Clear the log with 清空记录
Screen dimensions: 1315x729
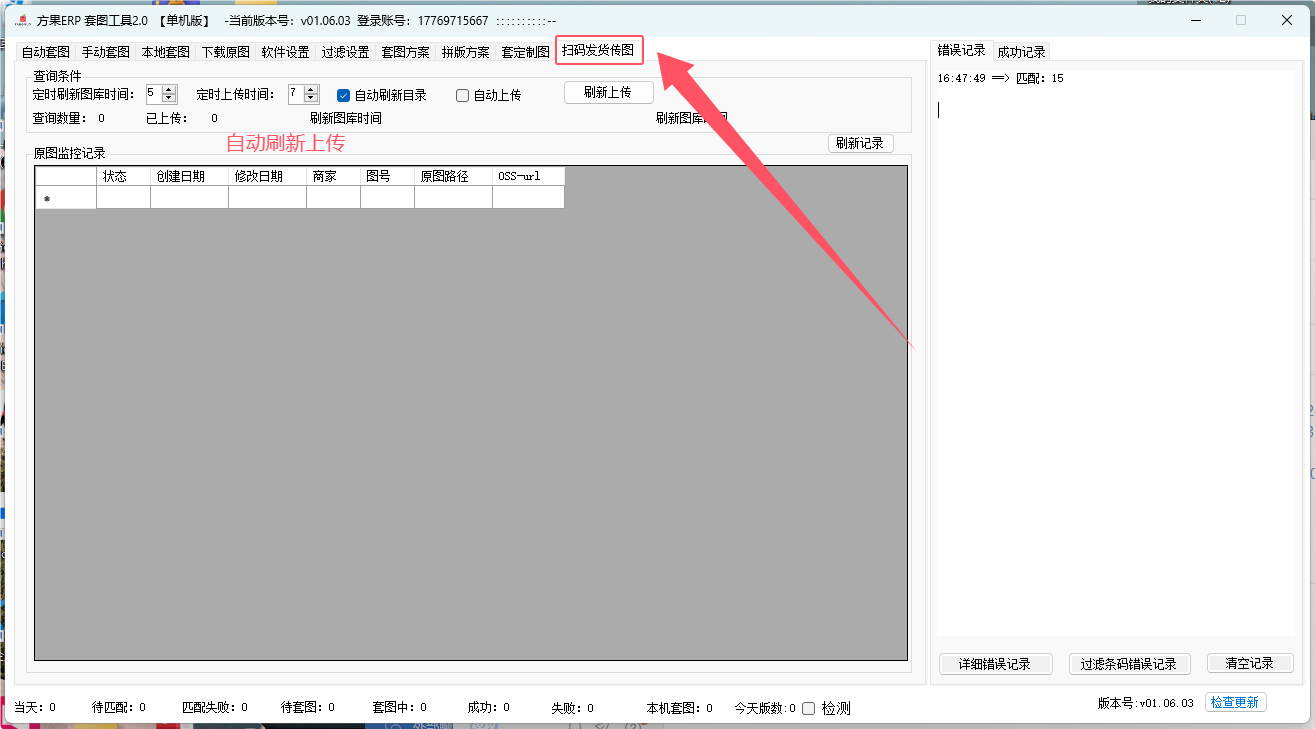[x=1250, y=664]
